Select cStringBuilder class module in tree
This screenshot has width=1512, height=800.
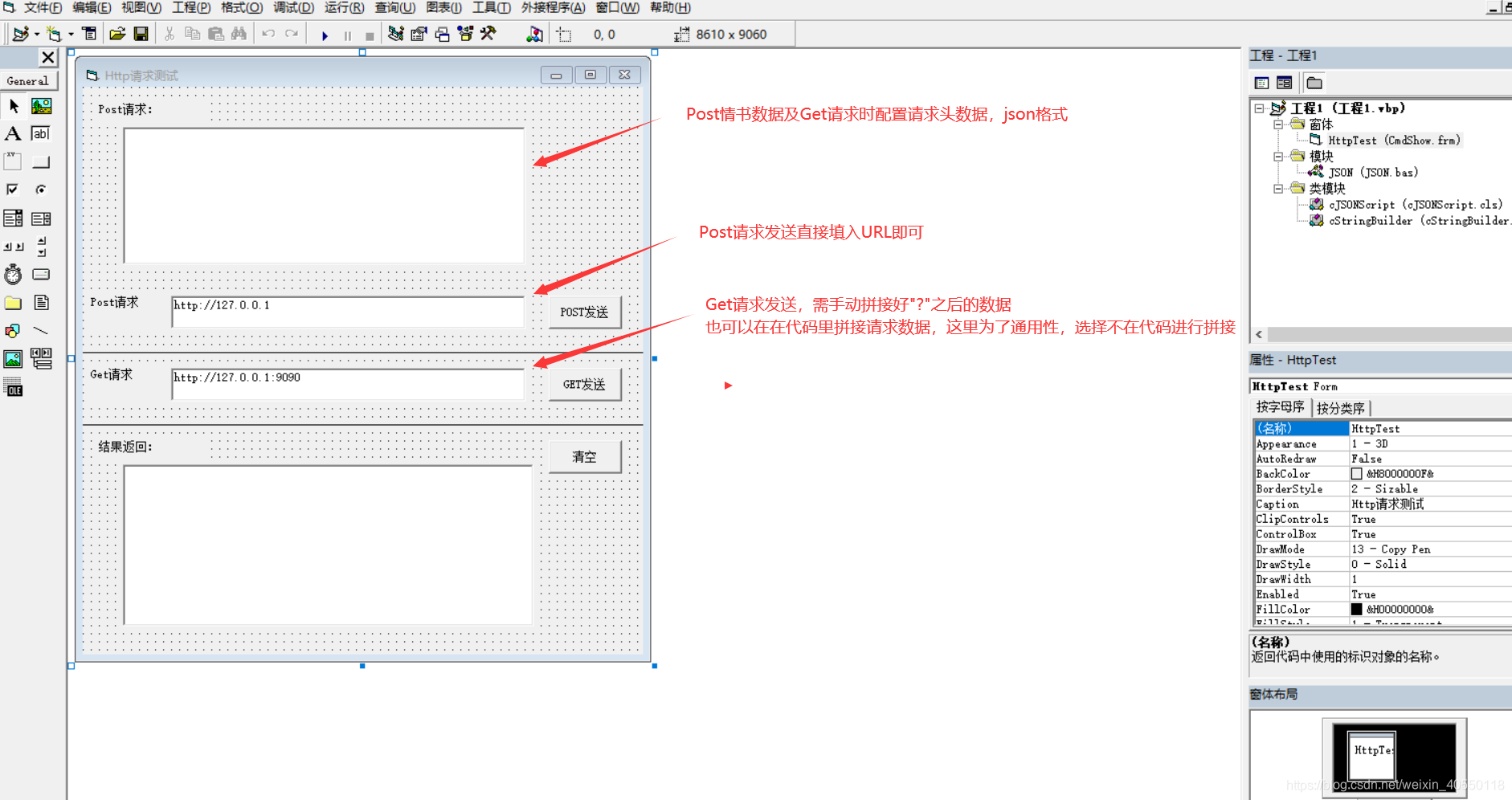coord(1419,221)
